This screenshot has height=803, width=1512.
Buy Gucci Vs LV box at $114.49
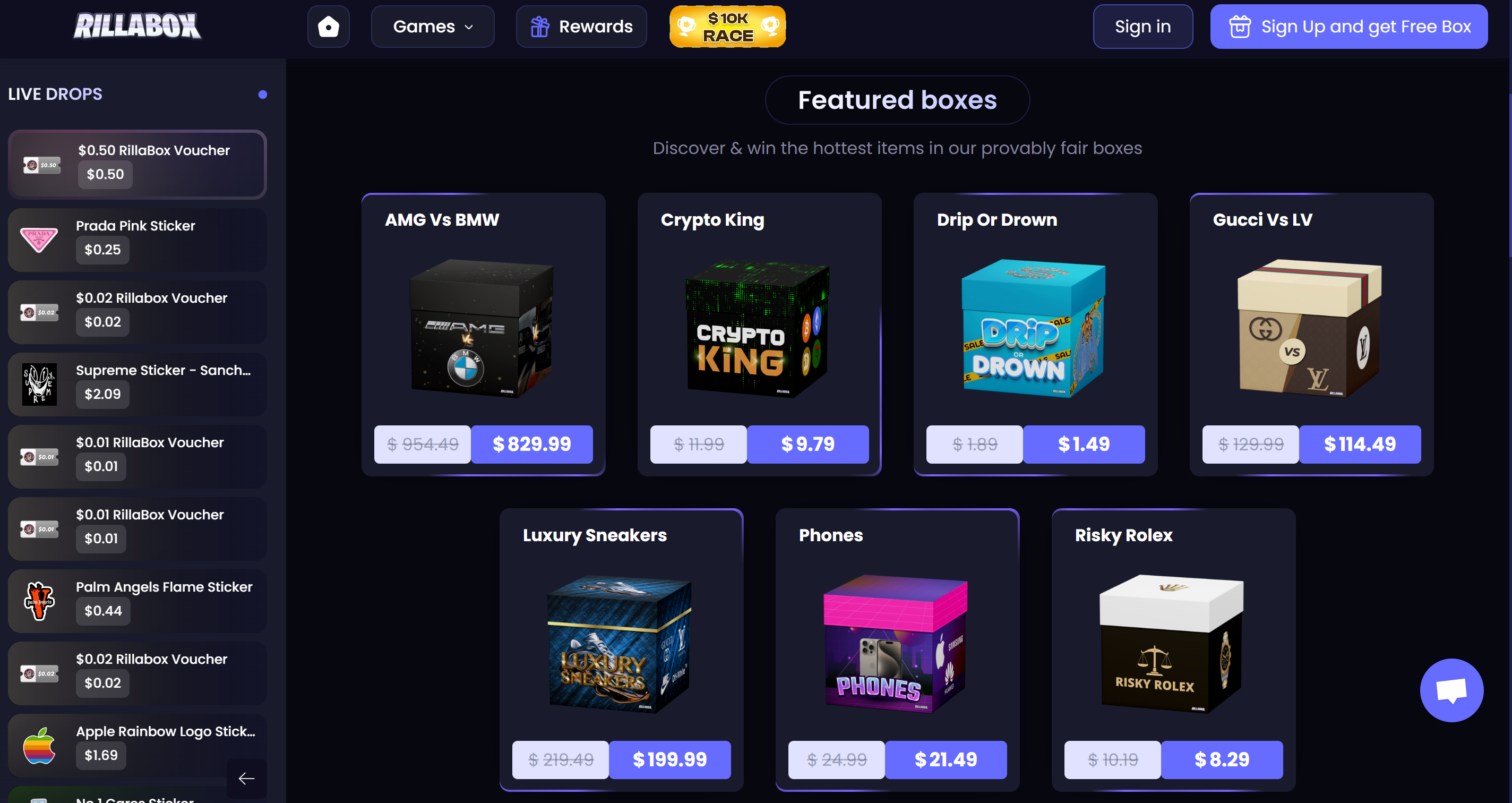1360,445
